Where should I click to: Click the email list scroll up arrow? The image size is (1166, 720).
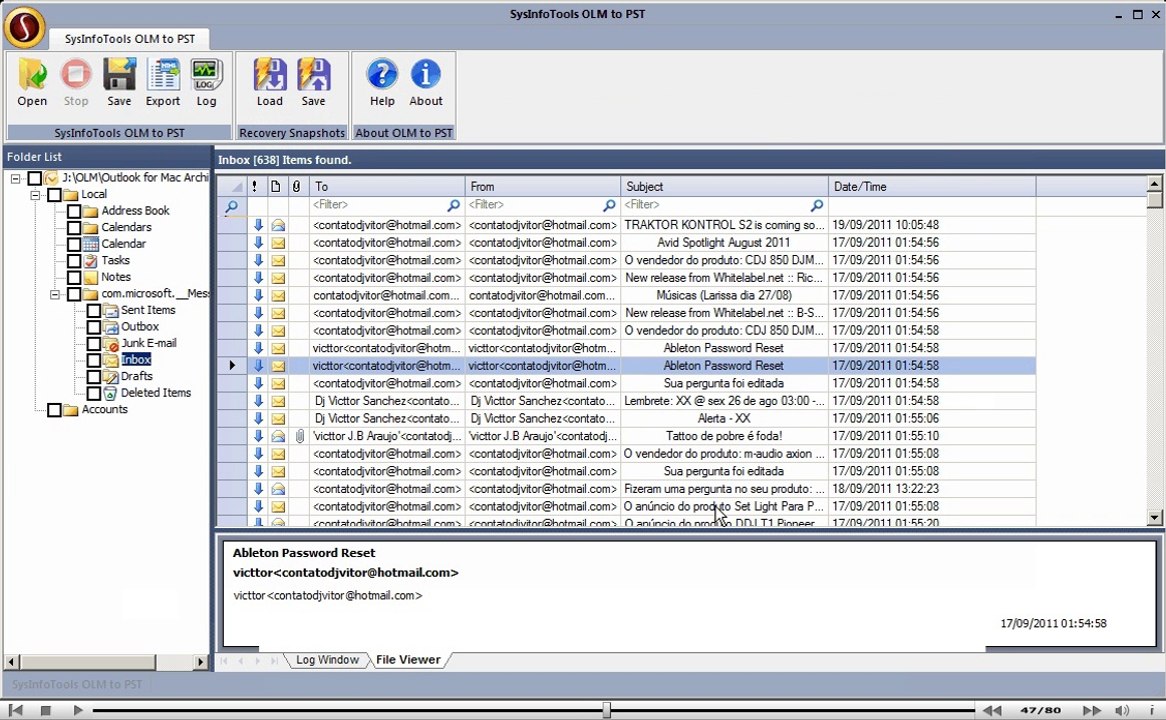click(x=1154, y=183)
